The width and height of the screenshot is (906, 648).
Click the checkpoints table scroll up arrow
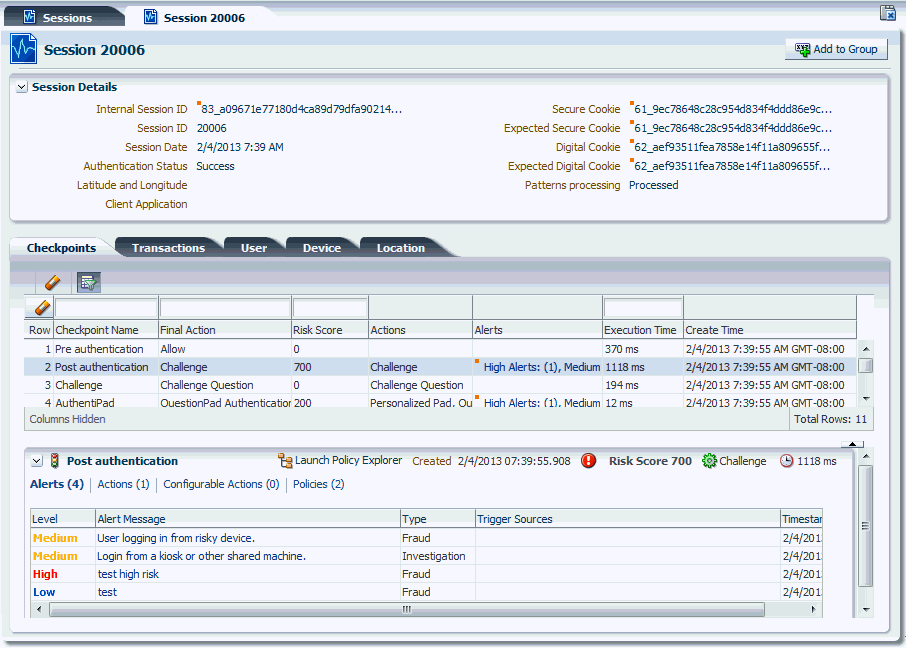click(866, 349)
